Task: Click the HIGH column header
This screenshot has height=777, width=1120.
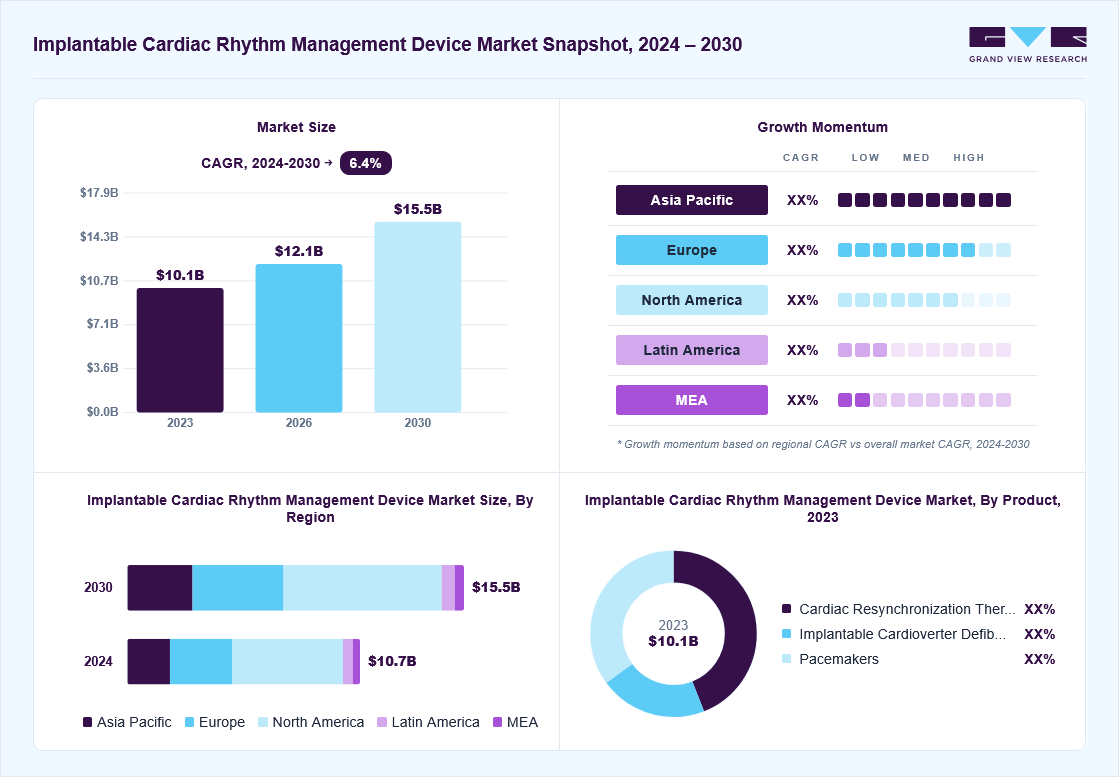Action: (x=969, y=158)
